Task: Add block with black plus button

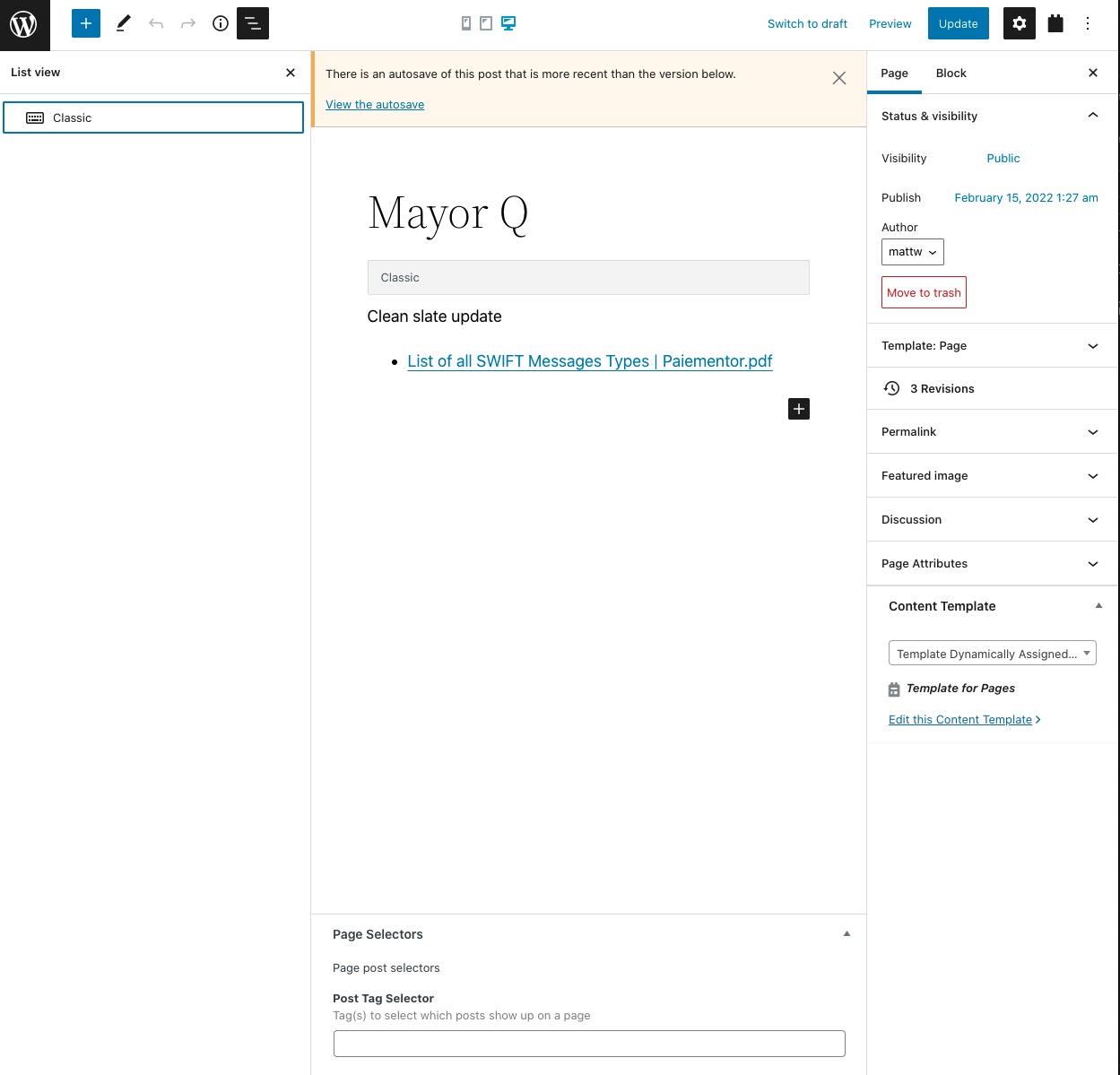Action: pos(798,409)
